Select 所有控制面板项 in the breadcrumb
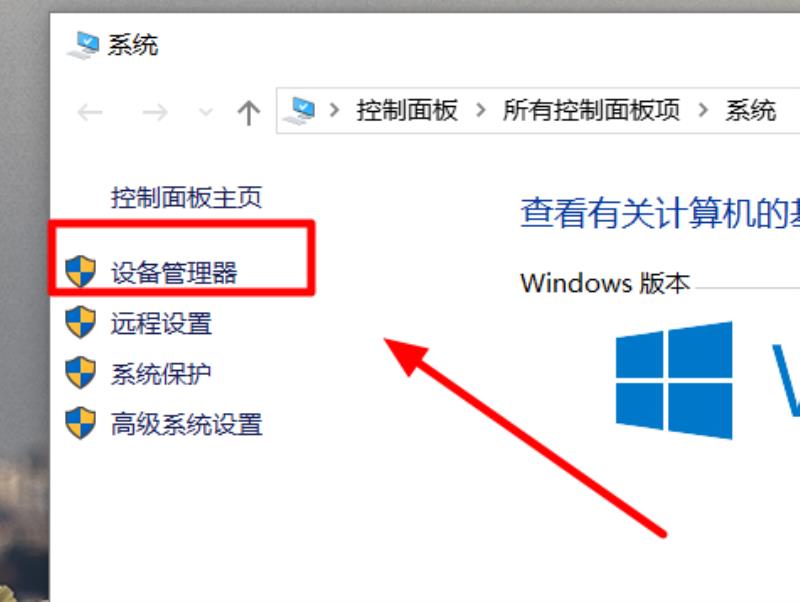This screenshot has height=602, width=800. pos(591,111)
